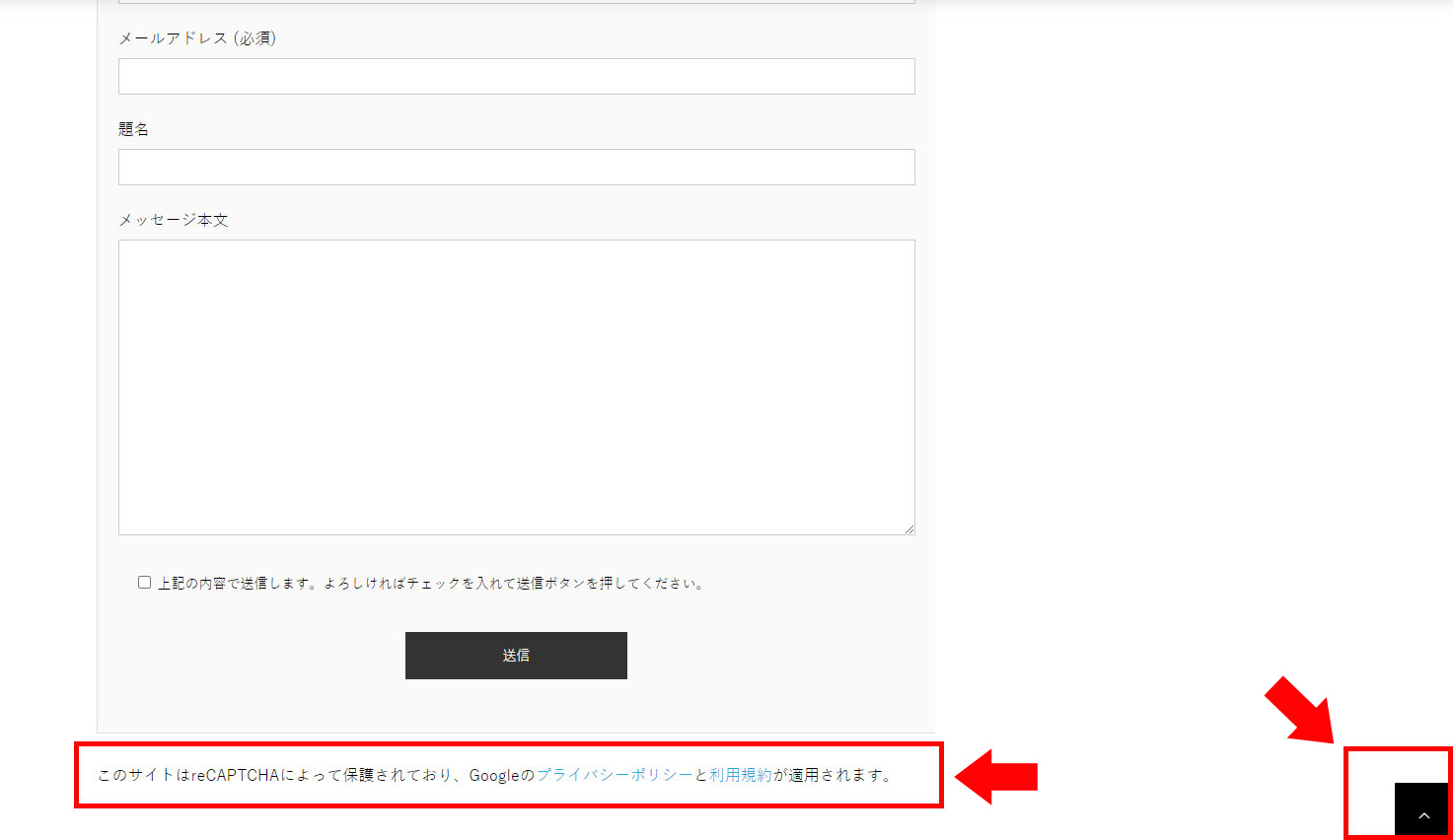Focus the メールアドレス input field
The height and width of the screenshot is (840, 1453).
[x=516, y=77]
